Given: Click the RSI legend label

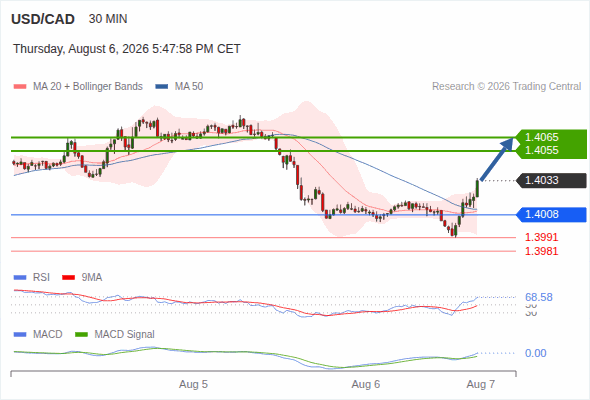Looking at the screenshot, I should point(41,278).
